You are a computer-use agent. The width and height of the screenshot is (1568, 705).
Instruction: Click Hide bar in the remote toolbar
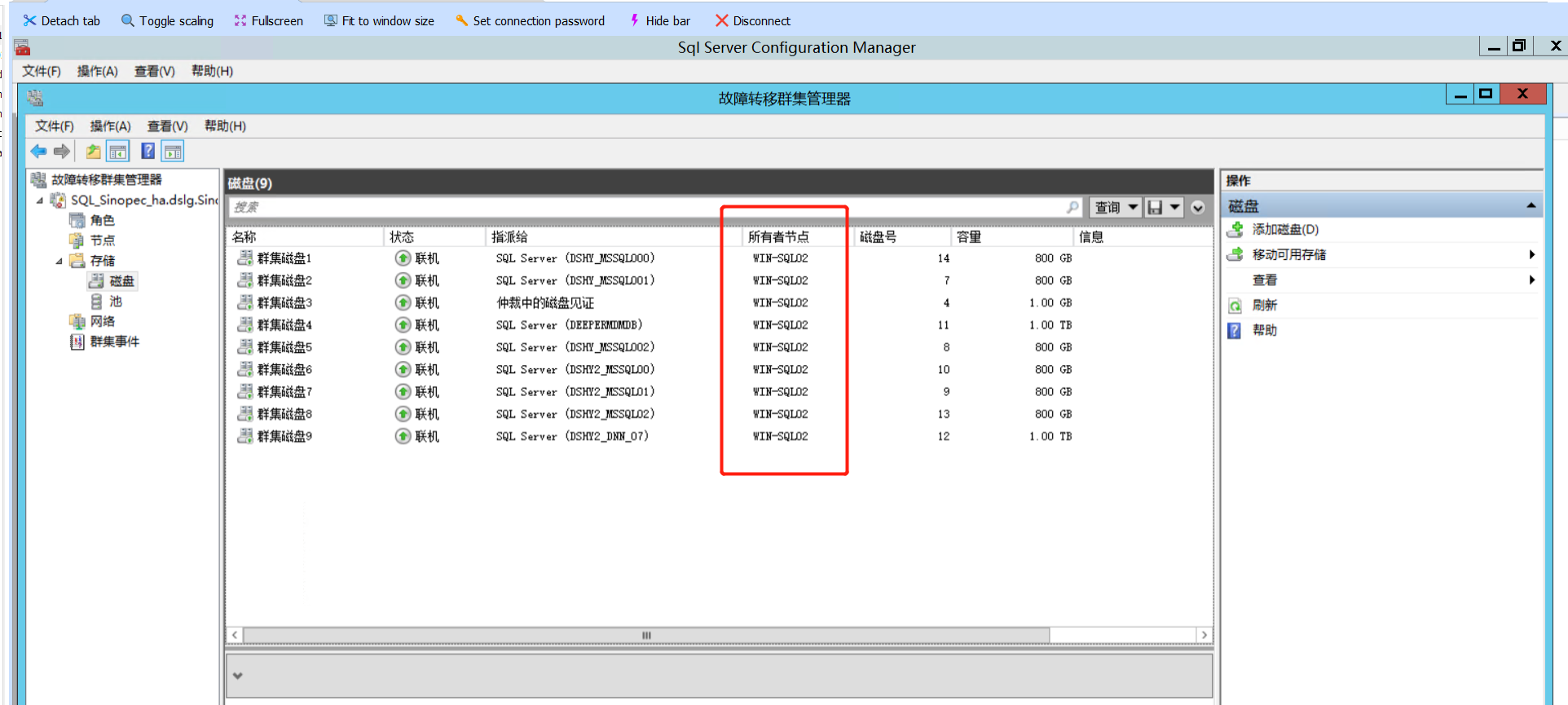660,20
